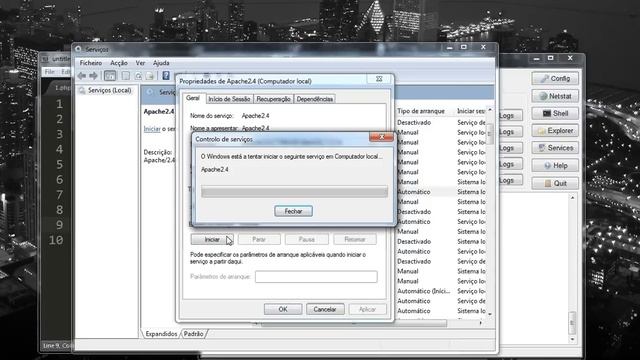The width and height of the screenshot is (640, 360).
Task: Click the horizontal scrollbar right arrow
Action: (x=481, y=323)
